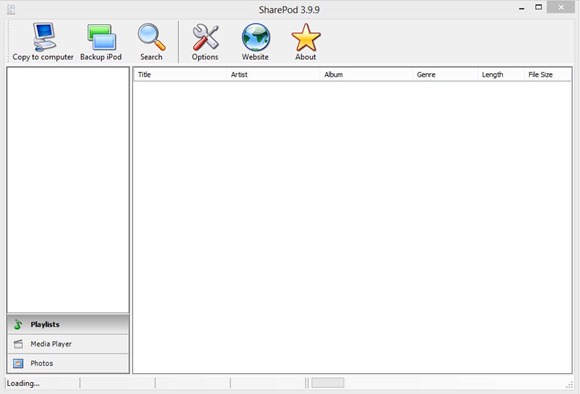Close the SharePod window
The height and width of the screenshot is (394, 580).
coord(561,7)
